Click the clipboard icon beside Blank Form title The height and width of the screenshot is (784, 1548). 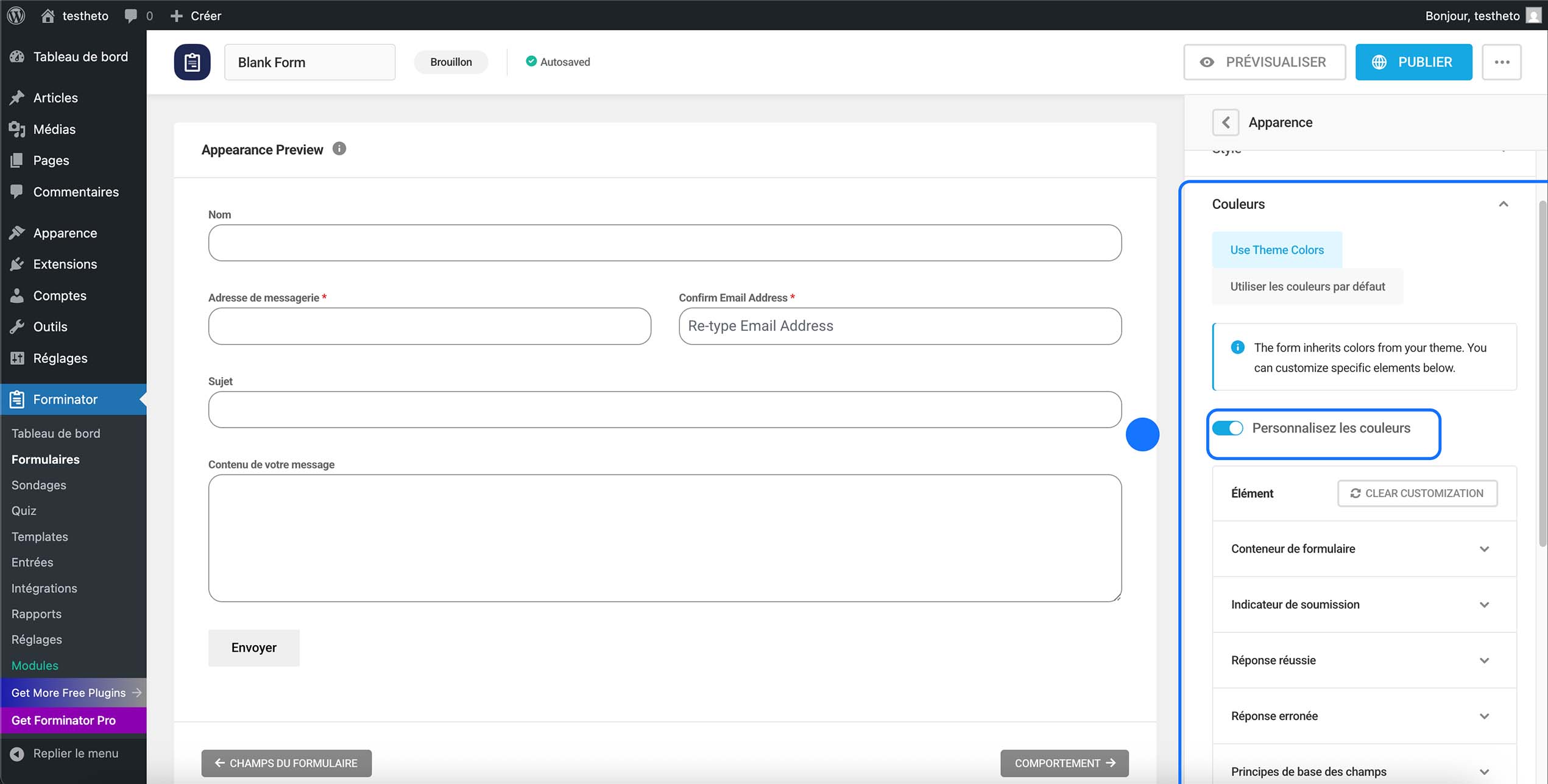coord(192,62)
